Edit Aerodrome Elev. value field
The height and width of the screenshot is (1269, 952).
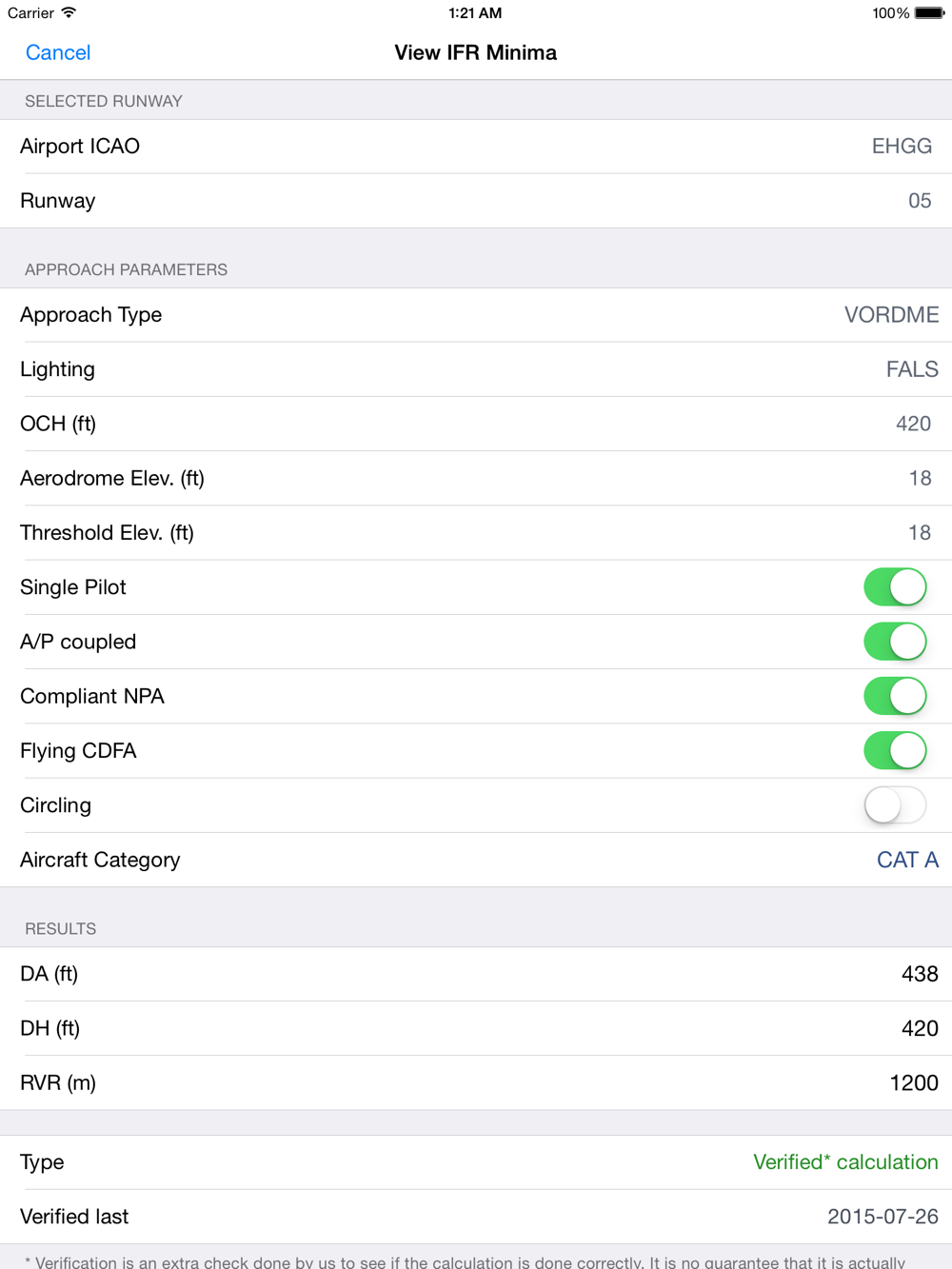920,478
